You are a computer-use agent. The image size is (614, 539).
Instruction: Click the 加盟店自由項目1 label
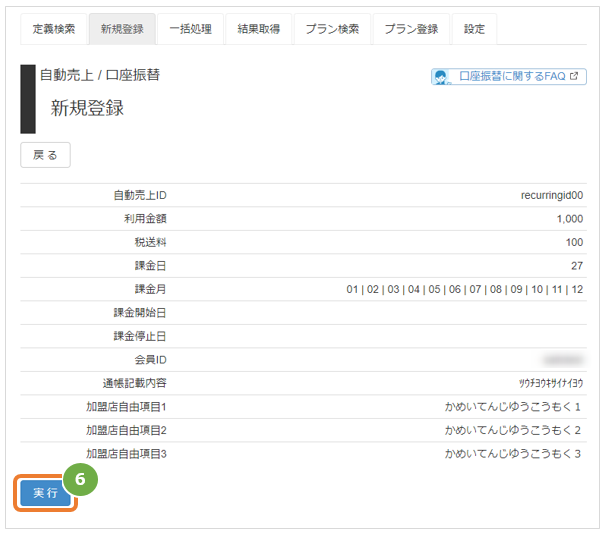pyautogui.click(x=126, y=407)
